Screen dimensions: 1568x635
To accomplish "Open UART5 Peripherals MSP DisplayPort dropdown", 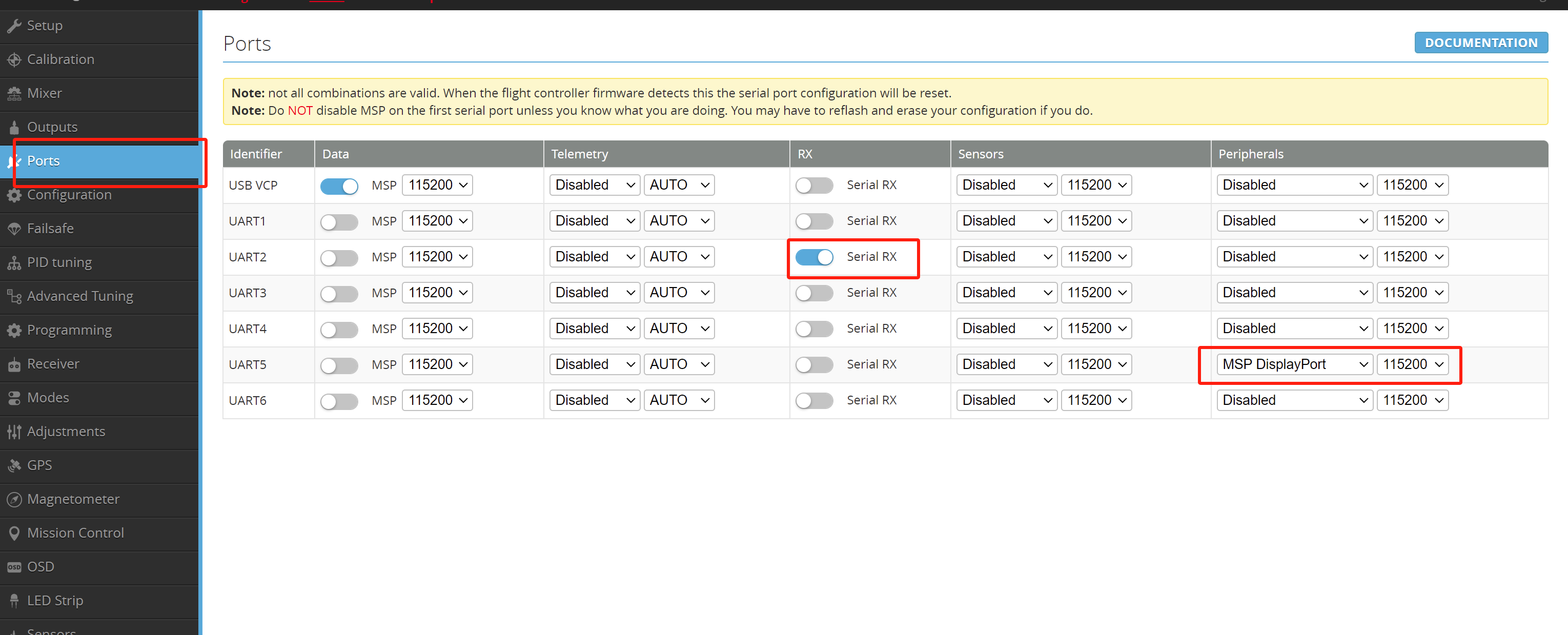I will click(x=1294, y=364).
